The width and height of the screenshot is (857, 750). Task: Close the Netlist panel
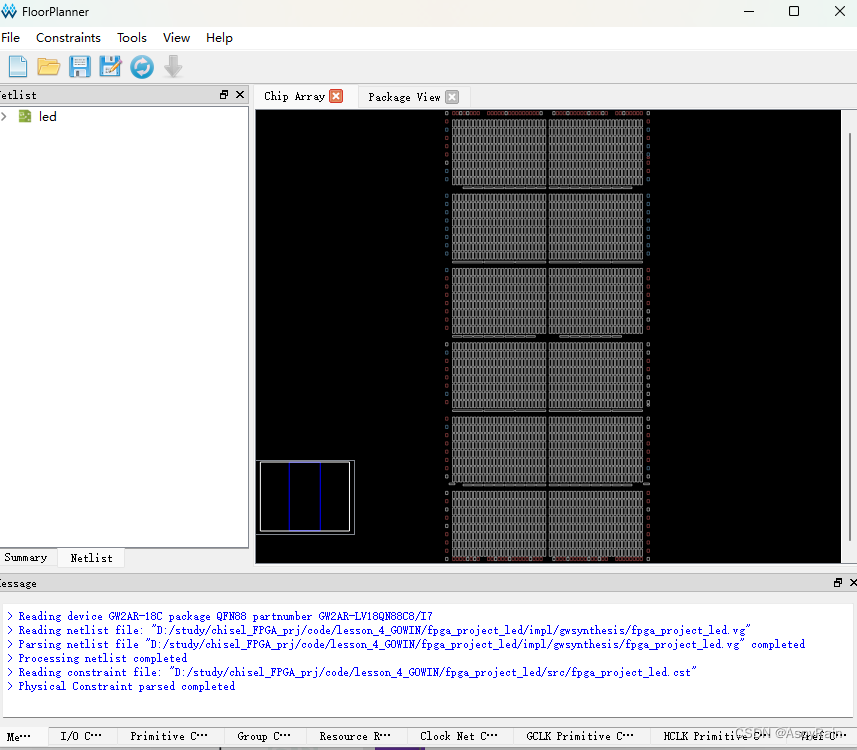coord(240,95)
